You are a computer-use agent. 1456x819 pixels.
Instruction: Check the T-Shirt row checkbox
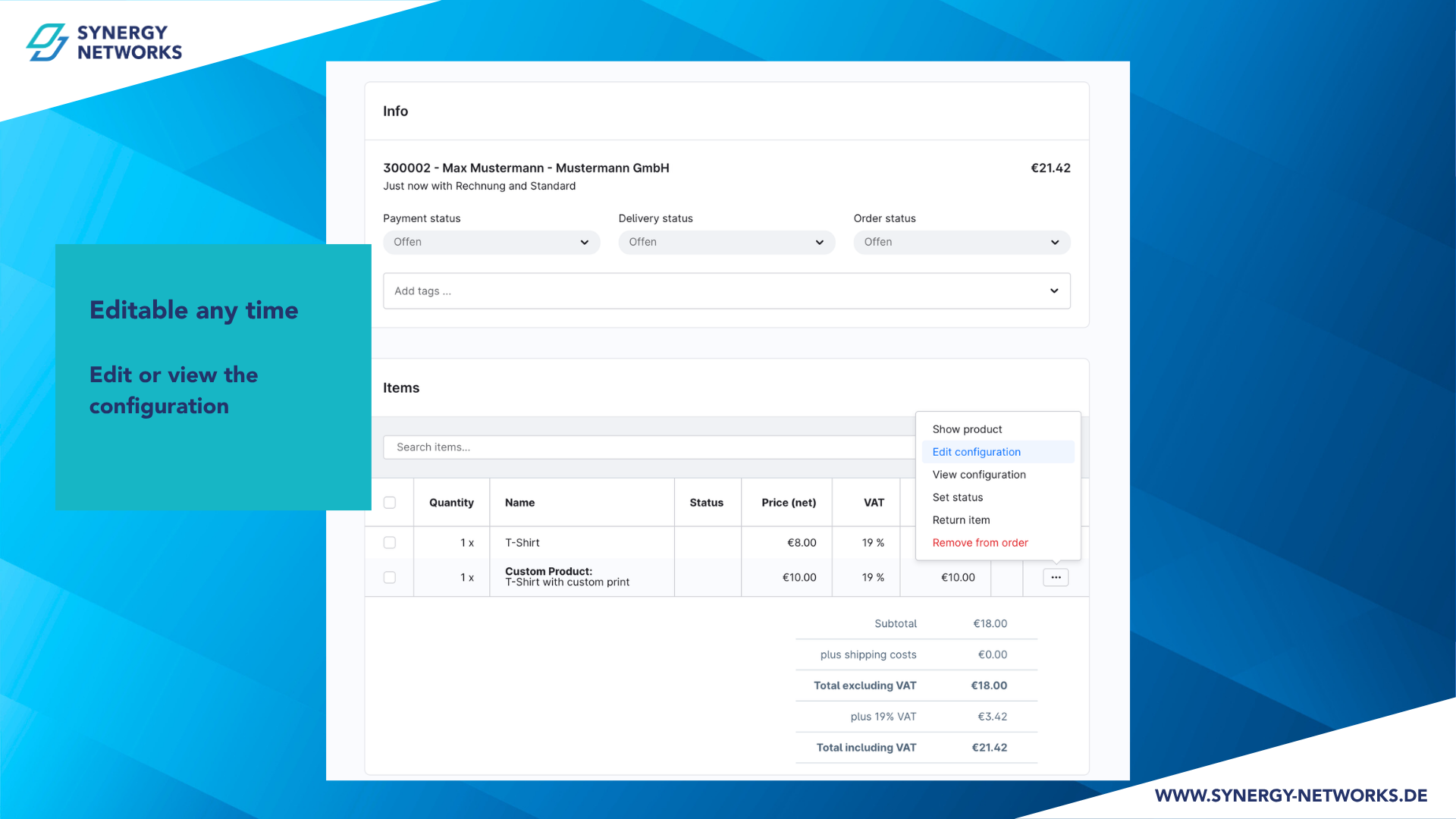[x=390, y=542]
